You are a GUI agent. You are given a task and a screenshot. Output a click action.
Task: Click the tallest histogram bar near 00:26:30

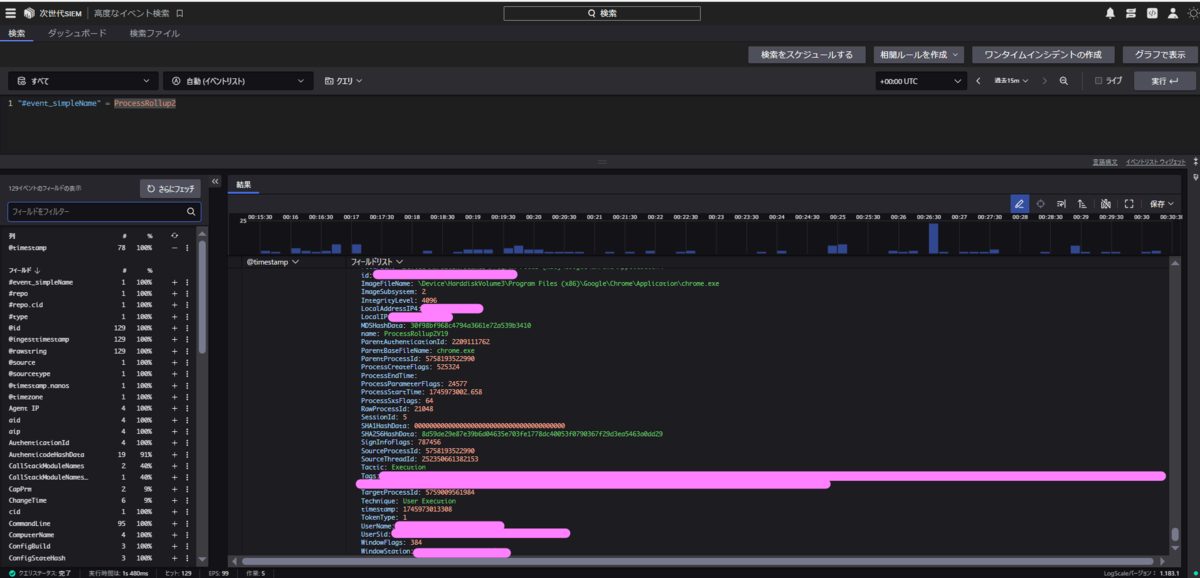tap(934, 239)
